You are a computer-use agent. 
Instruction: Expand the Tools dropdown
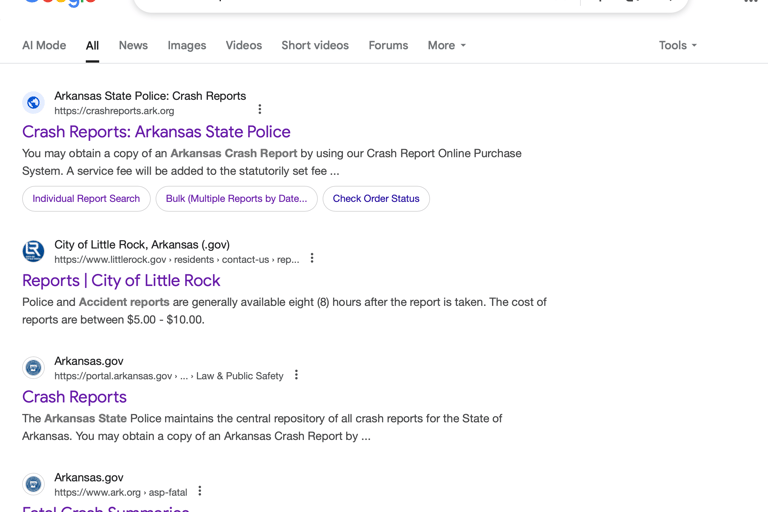(x=678, y=46)
